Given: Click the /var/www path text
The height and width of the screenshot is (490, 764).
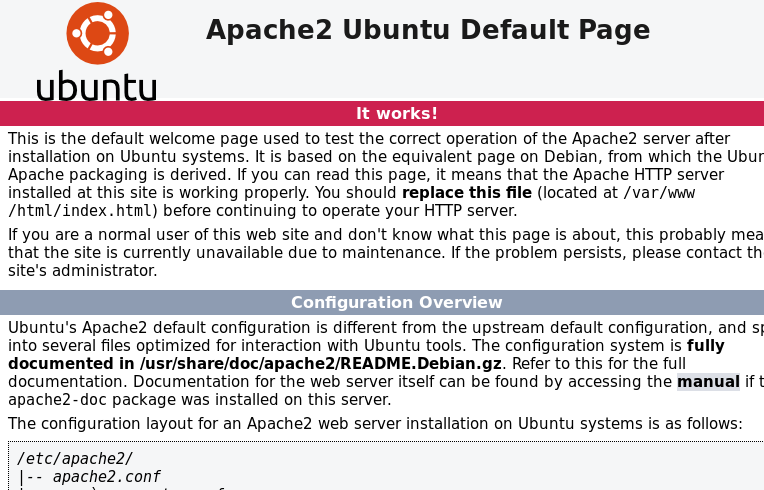Looking at the screenshot, I should coord(659,193).
